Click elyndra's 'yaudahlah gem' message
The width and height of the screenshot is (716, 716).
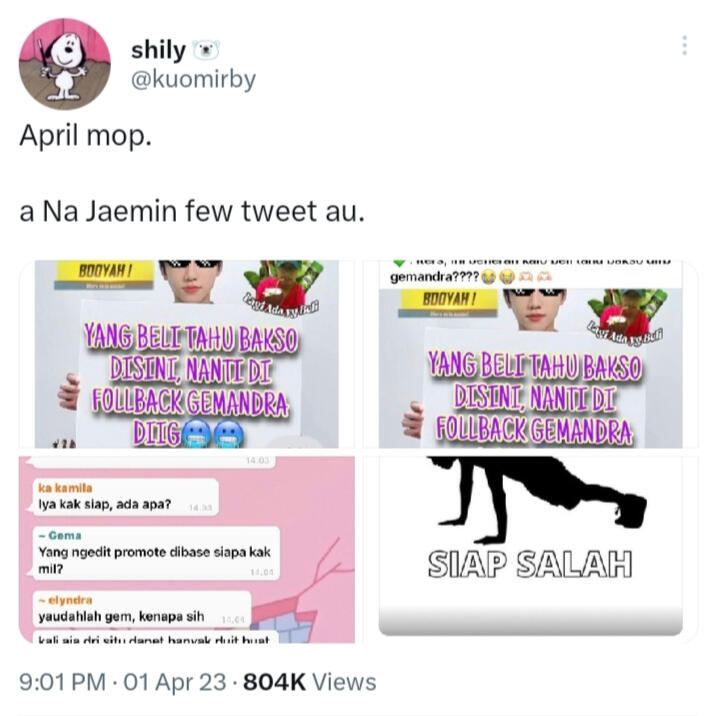pos(142,611)
